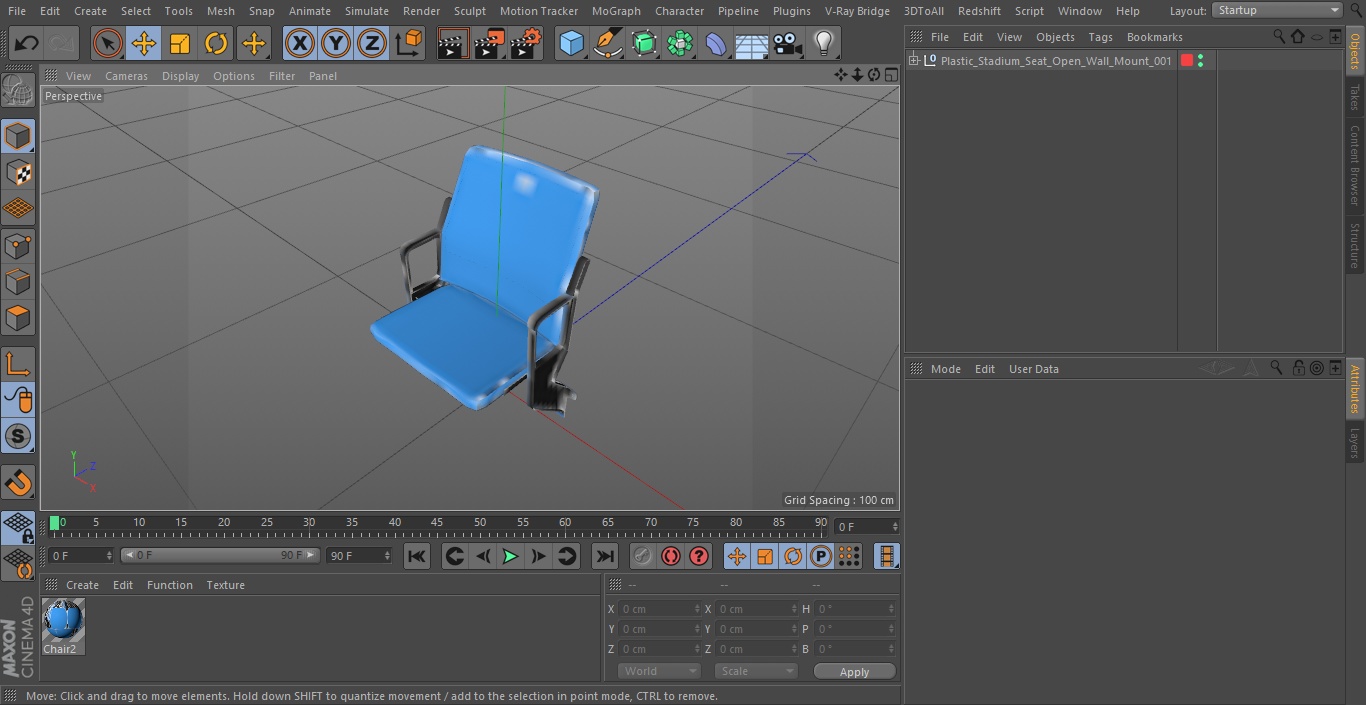
Task: Open the Array modeling objects
Action: point(680,43)
